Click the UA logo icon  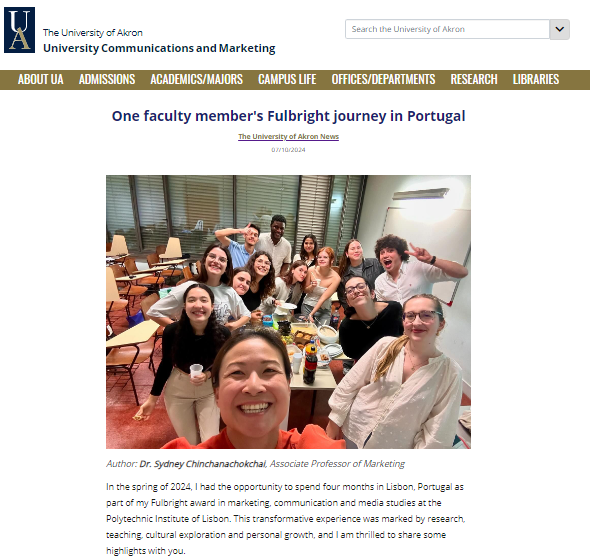[x=20, y=30]
